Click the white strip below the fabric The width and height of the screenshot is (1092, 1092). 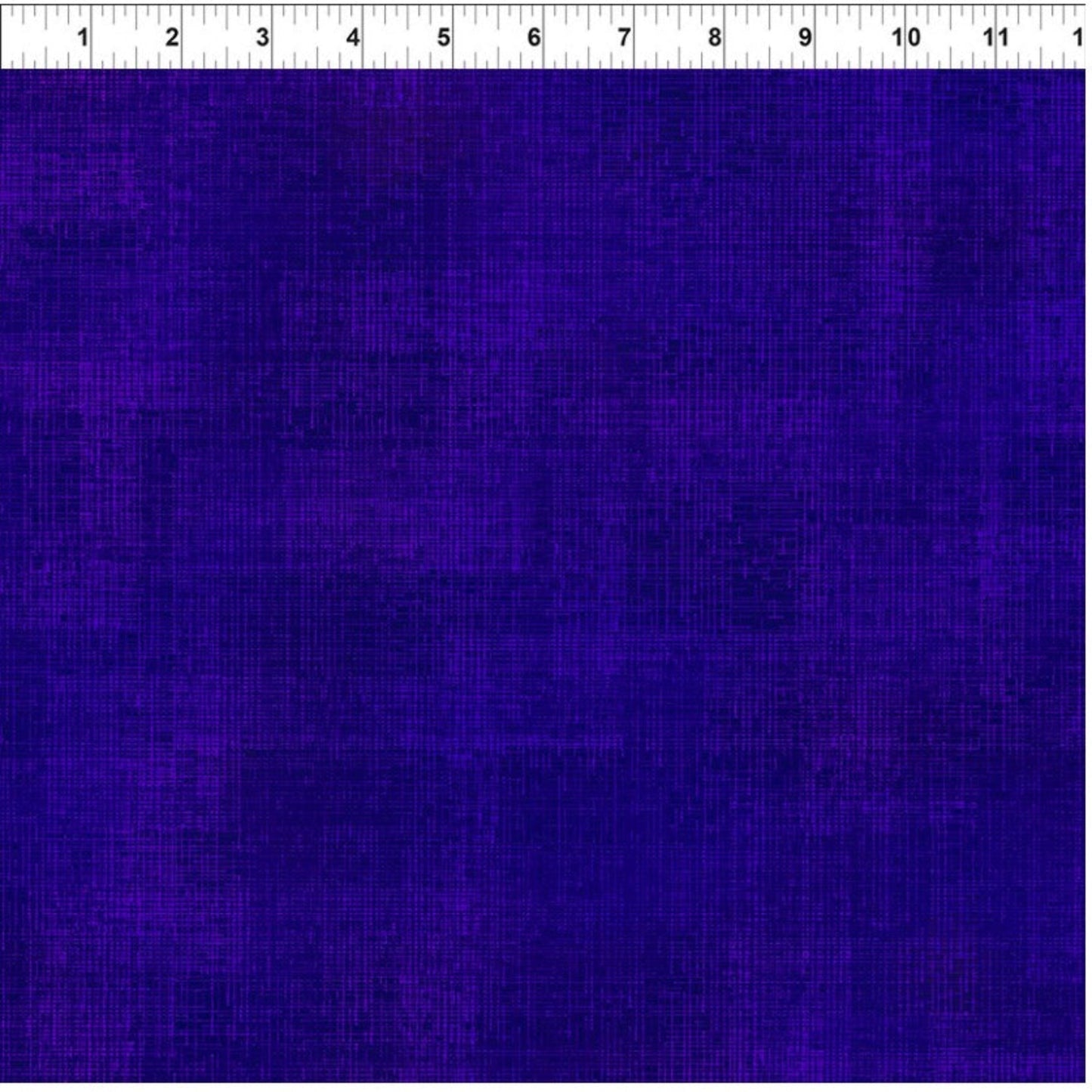[x=544, y=1087]
